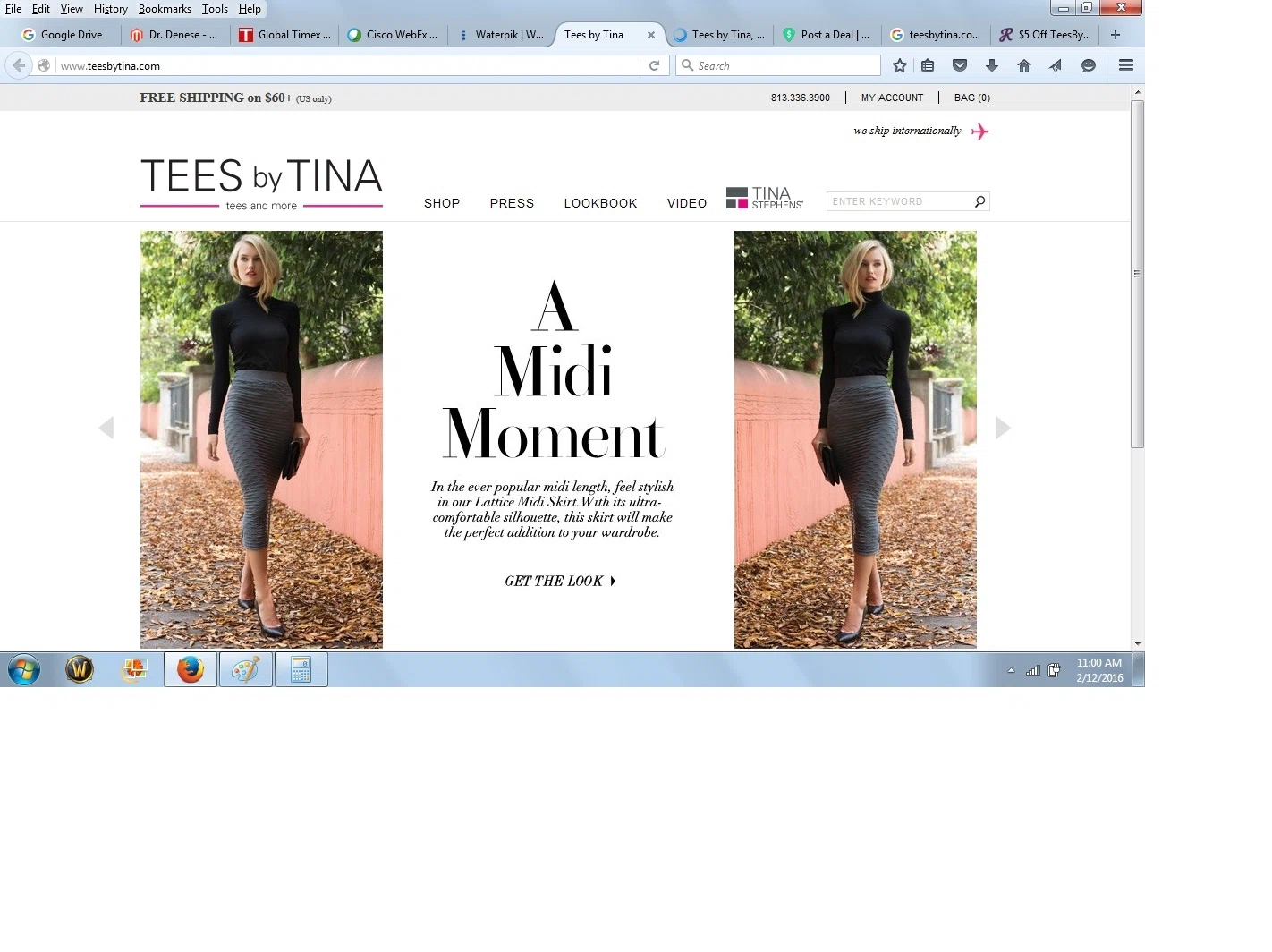Show previous slide with left arrow
This screenshot has width=1272, height=952.
(106, 428)
